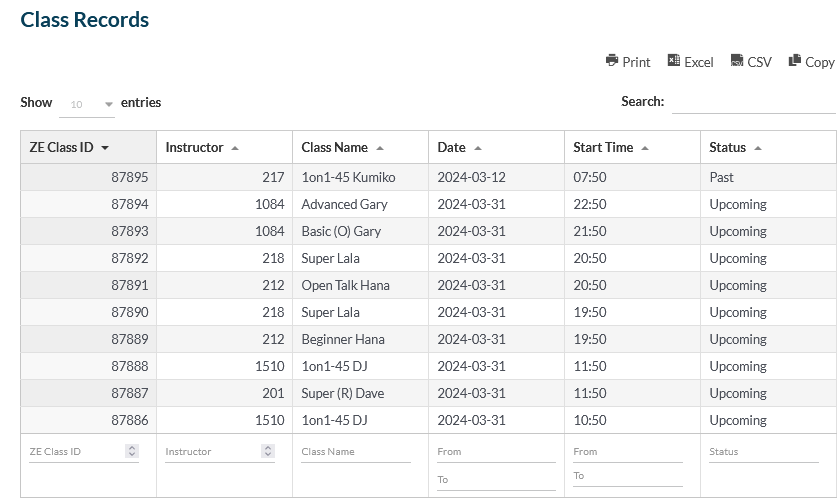Sort by Class Name column arrow
This screenshot has width=840, height=502.
click(380, 148)
